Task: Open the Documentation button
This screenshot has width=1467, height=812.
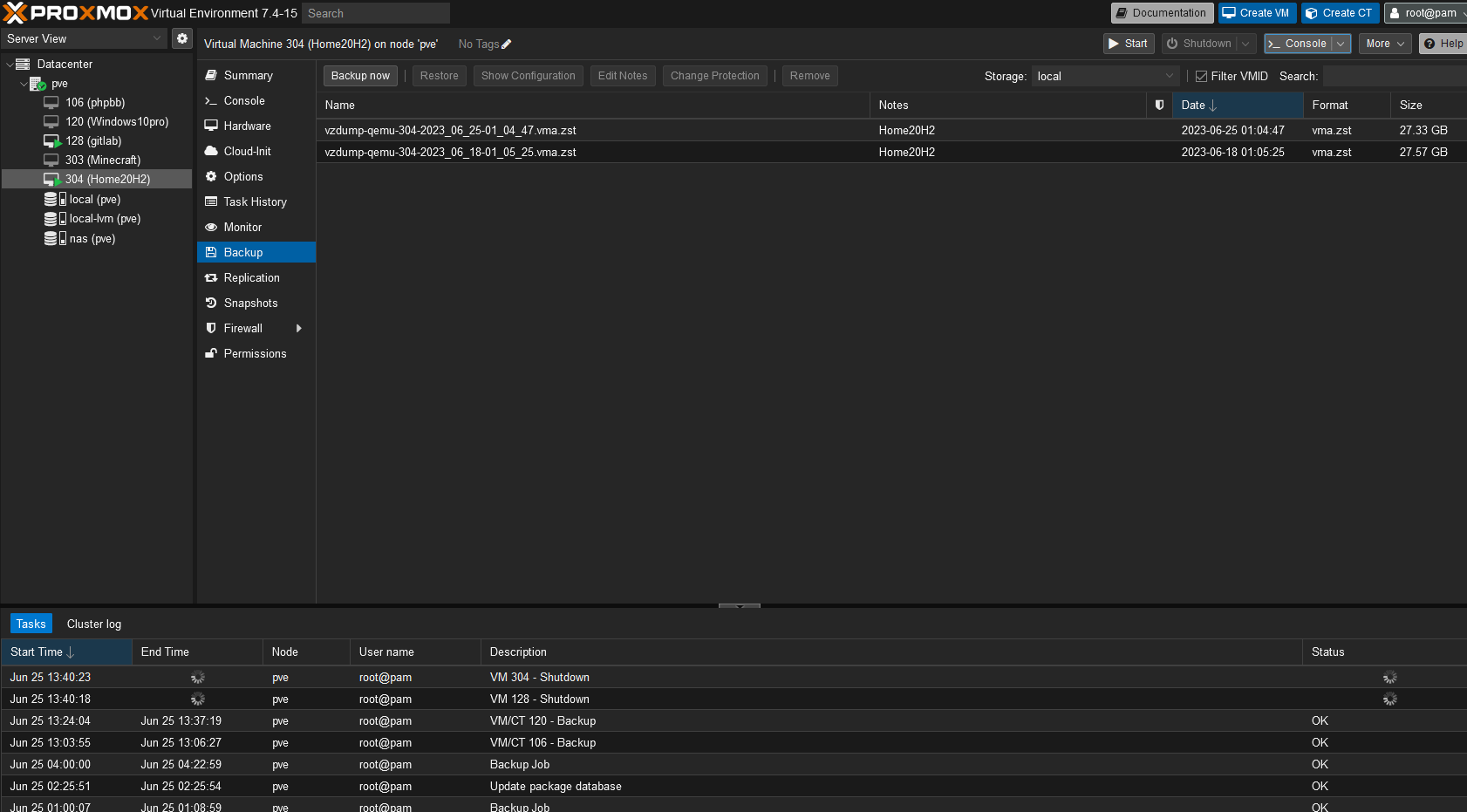Action: (x=1162, y=13)
